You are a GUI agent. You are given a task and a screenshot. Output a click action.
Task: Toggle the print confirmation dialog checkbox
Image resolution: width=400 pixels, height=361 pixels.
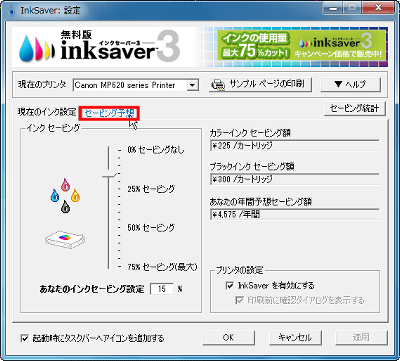click(x=239, y=300)
